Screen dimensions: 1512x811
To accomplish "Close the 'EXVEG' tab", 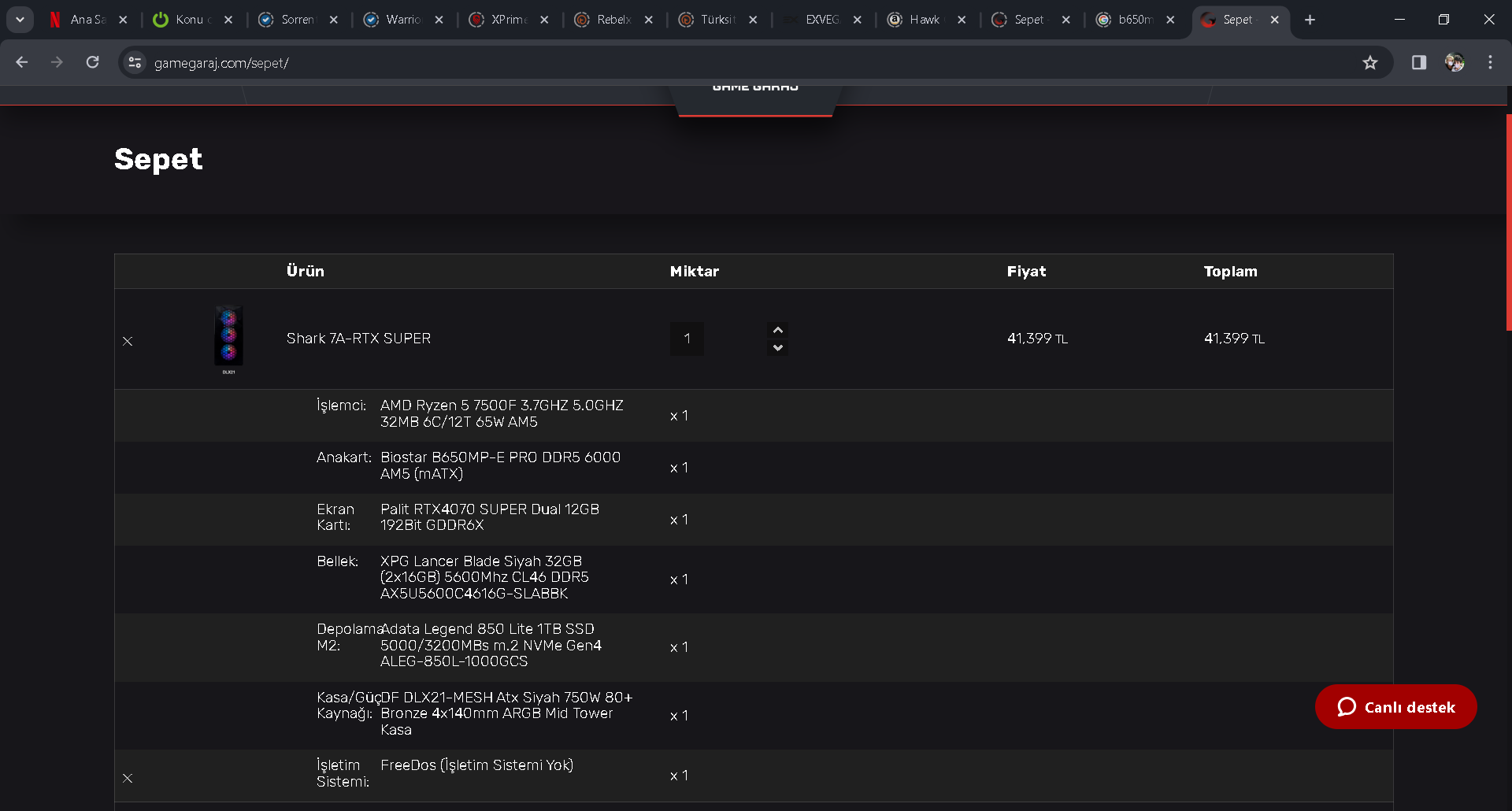I will [858, 20].
